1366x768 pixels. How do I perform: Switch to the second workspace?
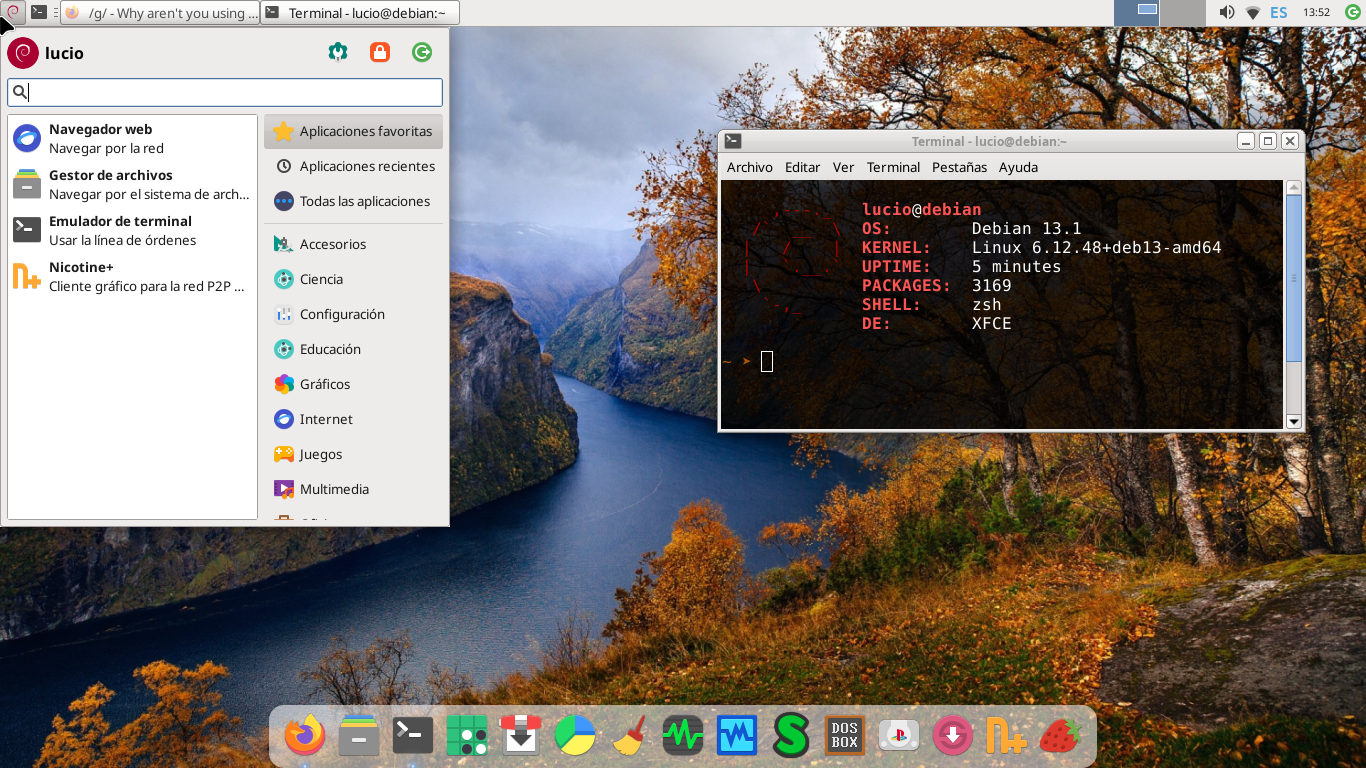pos(1183,13)
